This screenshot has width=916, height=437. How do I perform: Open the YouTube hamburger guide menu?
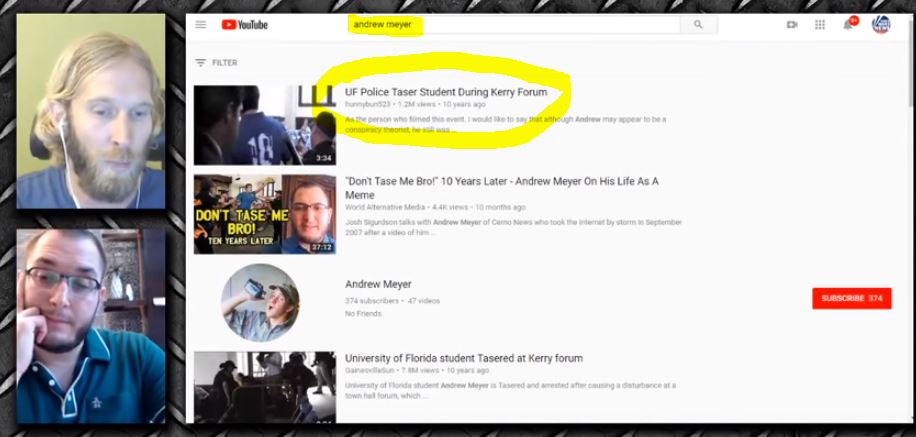pyautogui.click(x=200, y=25)
